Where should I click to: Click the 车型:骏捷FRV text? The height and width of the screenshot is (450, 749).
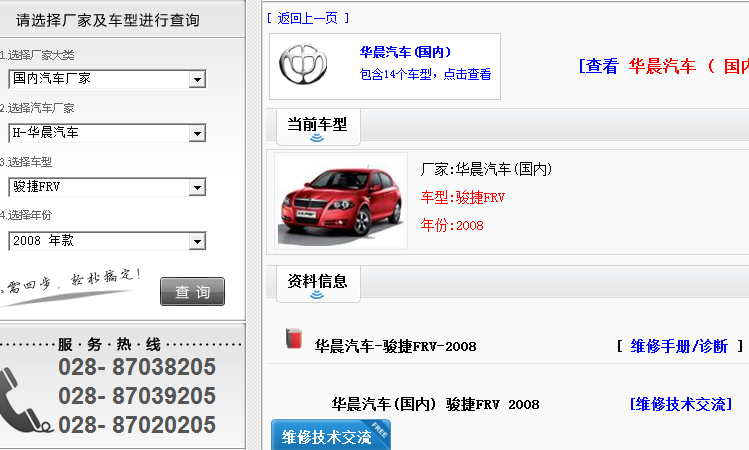pos(462,197)
